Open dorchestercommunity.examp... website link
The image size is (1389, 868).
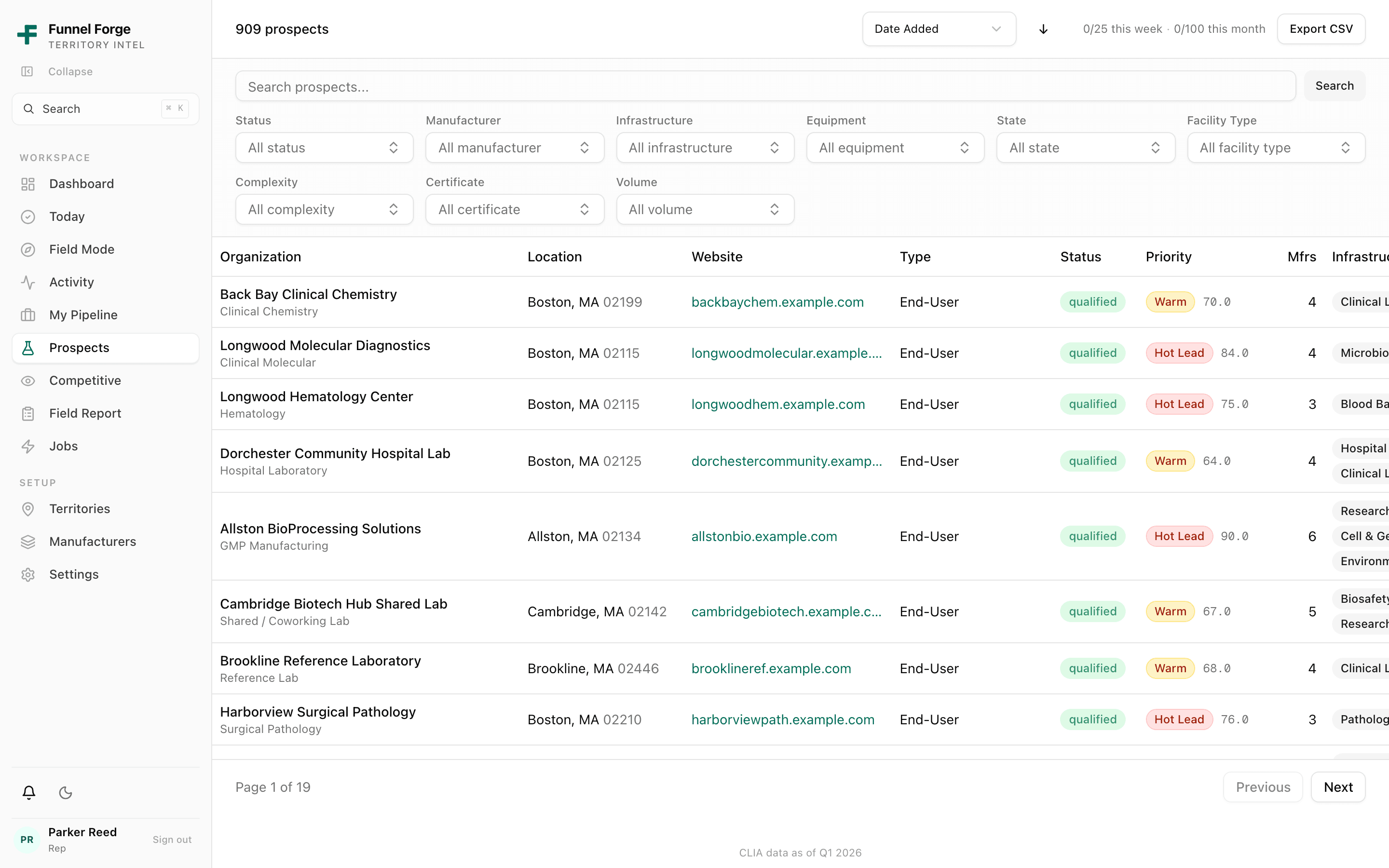tap(786, 461)
